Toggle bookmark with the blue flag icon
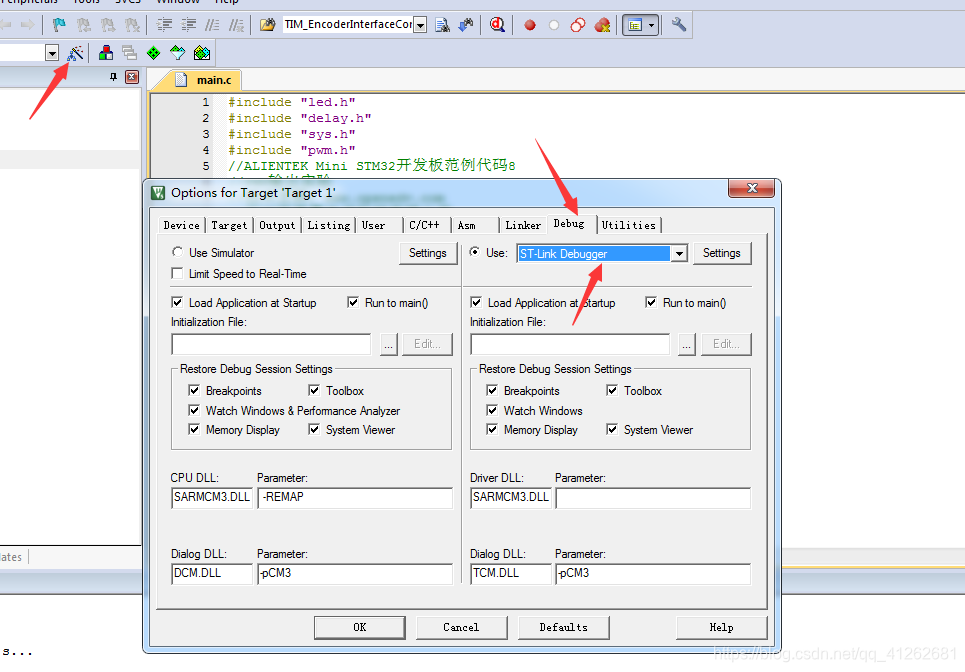 pyautogui.click(x=59, y=25)
